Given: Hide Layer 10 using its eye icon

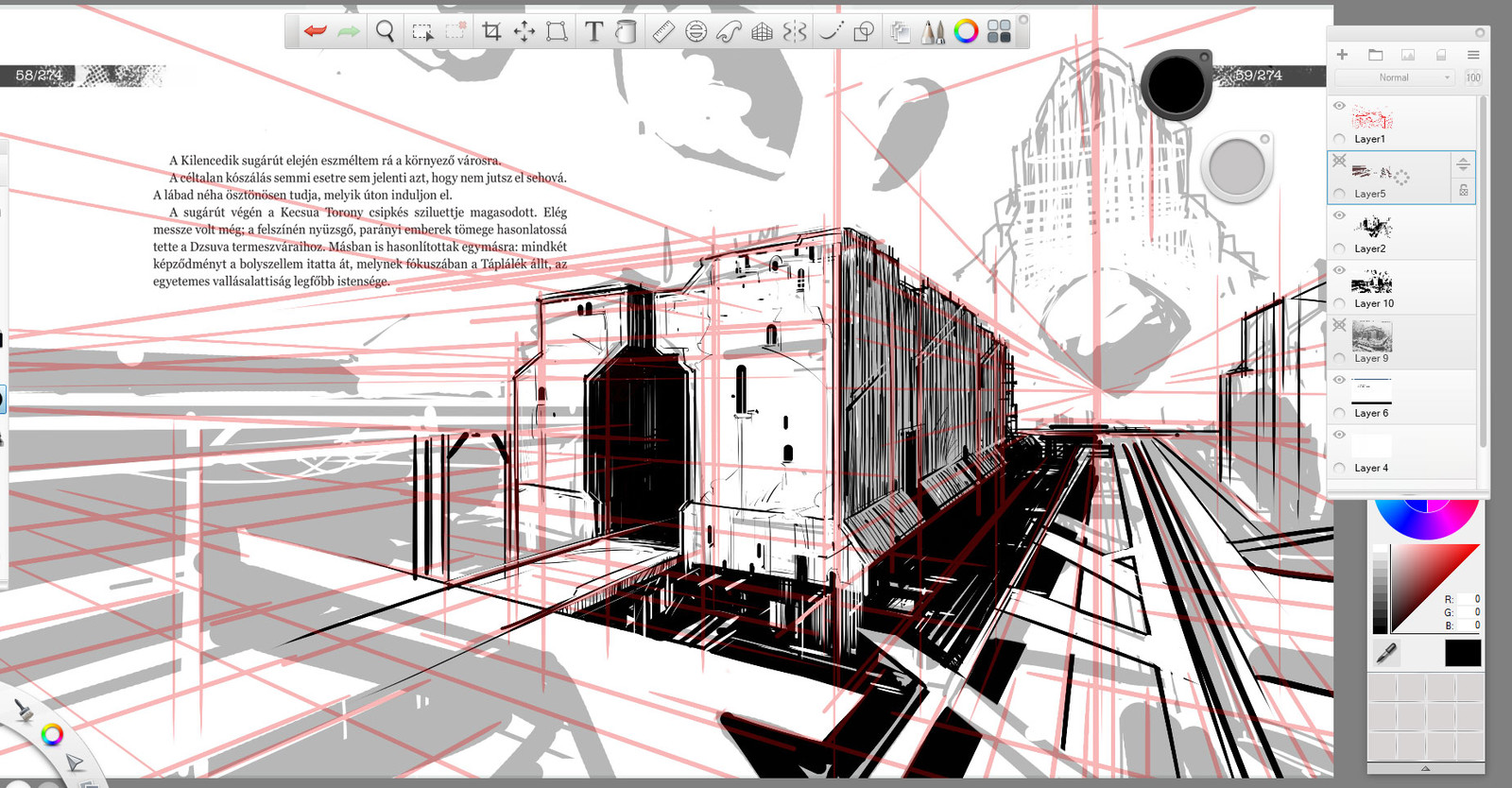Looking at the screenshot, I should pos(1339,270).
